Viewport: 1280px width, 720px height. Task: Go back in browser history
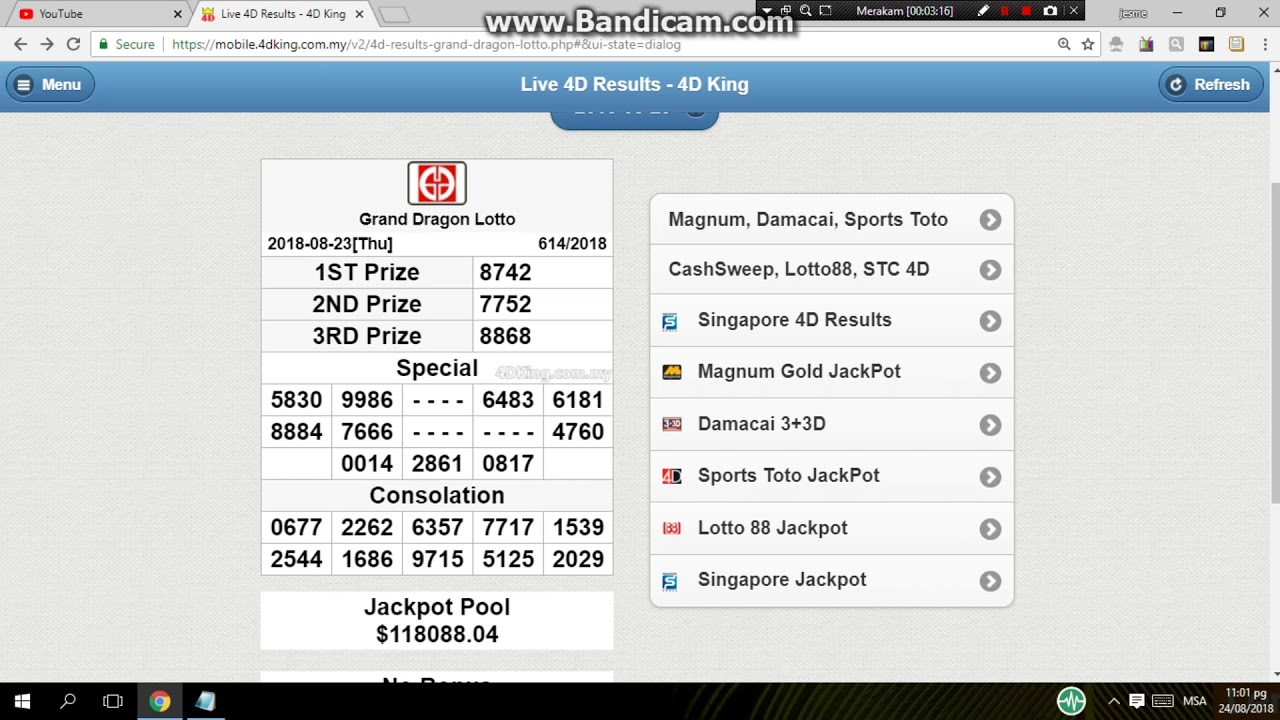click(20, 44)
